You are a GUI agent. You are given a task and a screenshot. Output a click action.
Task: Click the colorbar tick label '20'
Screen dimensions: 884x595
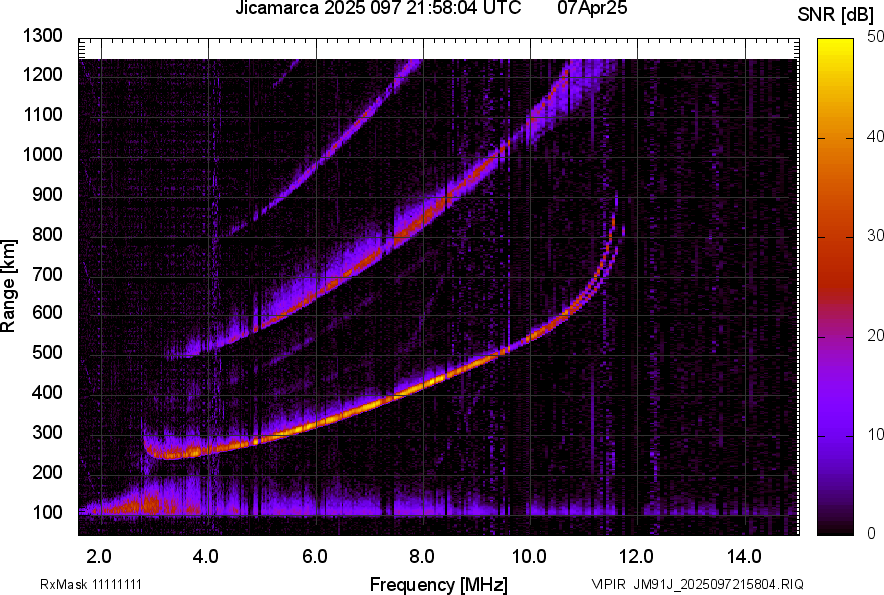(x=875, y=336)
